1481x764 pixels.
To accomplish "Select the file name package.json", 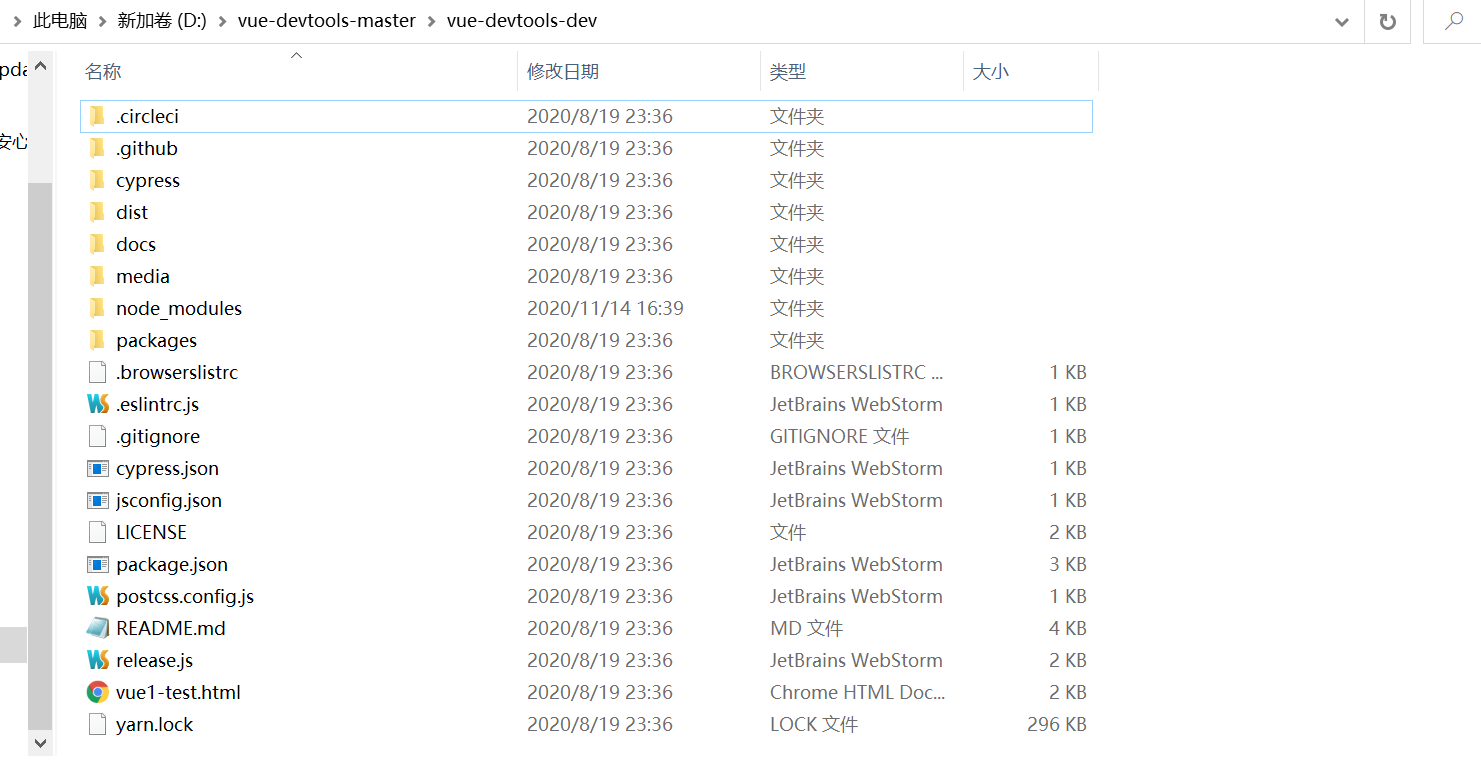I will click(172, 564).
